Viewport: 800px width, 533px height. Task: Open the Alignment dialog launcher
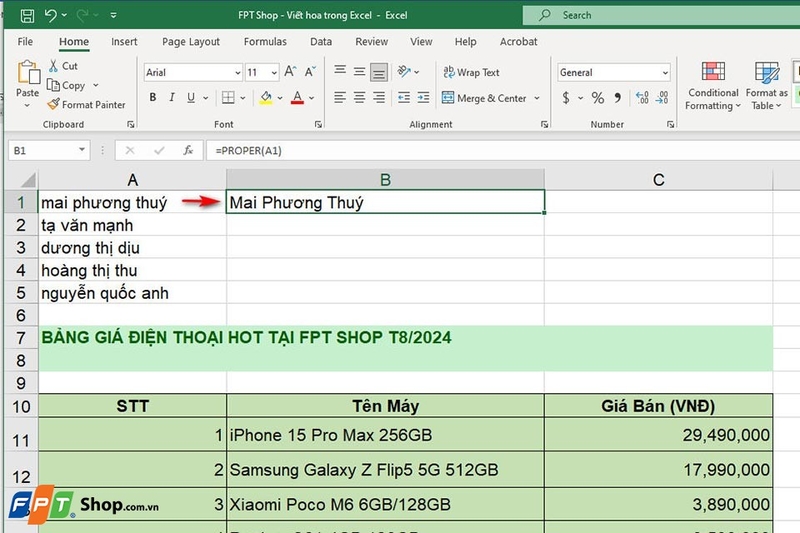tap(544, 124)
